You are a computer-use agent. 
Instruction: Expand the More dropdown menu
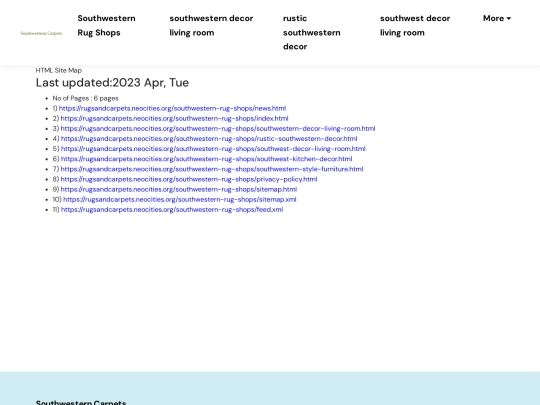[x=497, y=18]
